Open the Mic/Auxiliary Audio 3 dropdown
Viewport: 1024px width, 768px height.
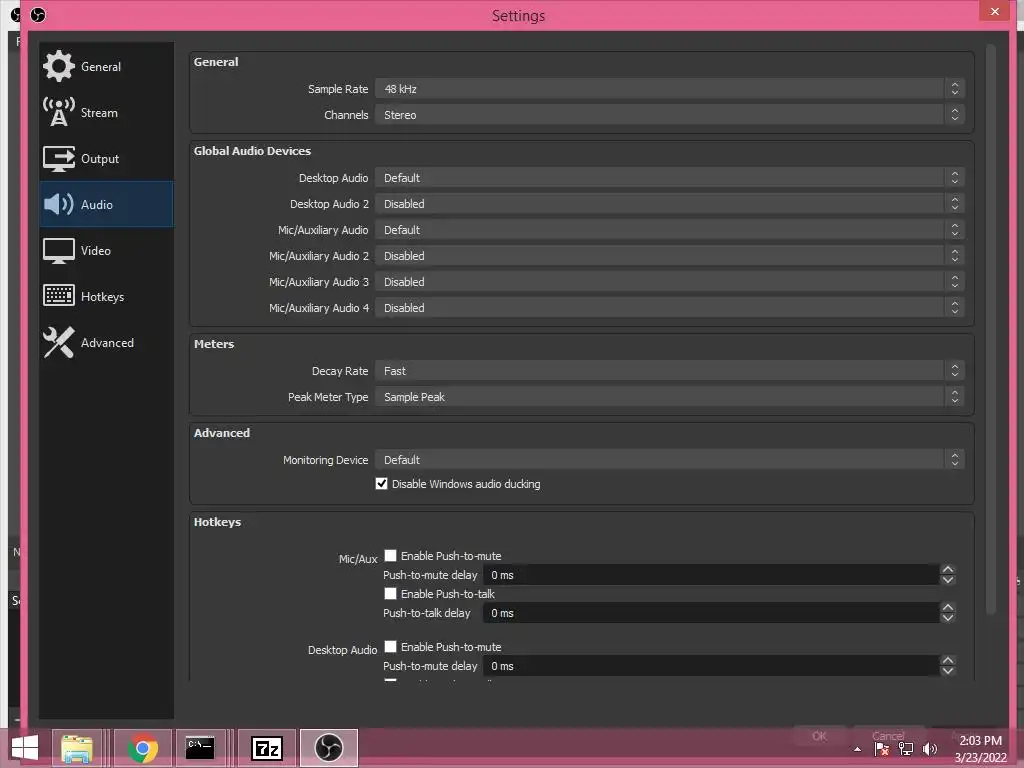click(669, 282)
